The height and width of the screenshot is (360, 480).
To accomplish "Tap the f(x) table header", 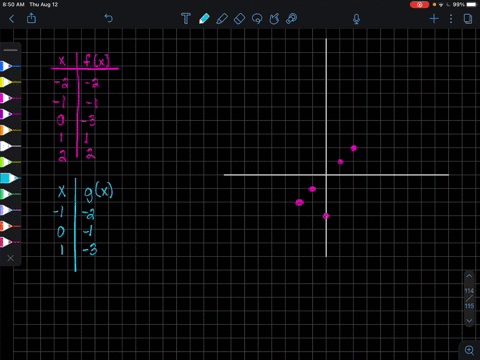I will point(96,60).
